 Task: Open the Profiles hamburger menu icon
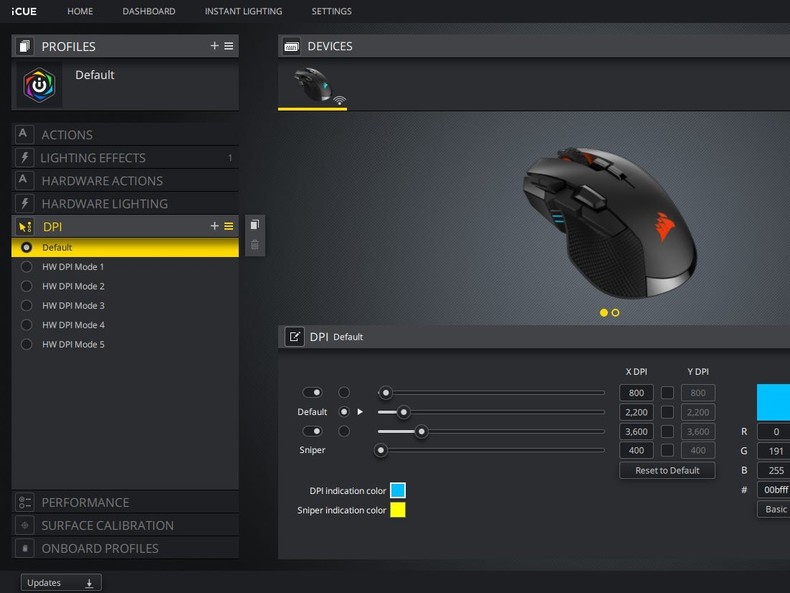click(x=229, y=46)
